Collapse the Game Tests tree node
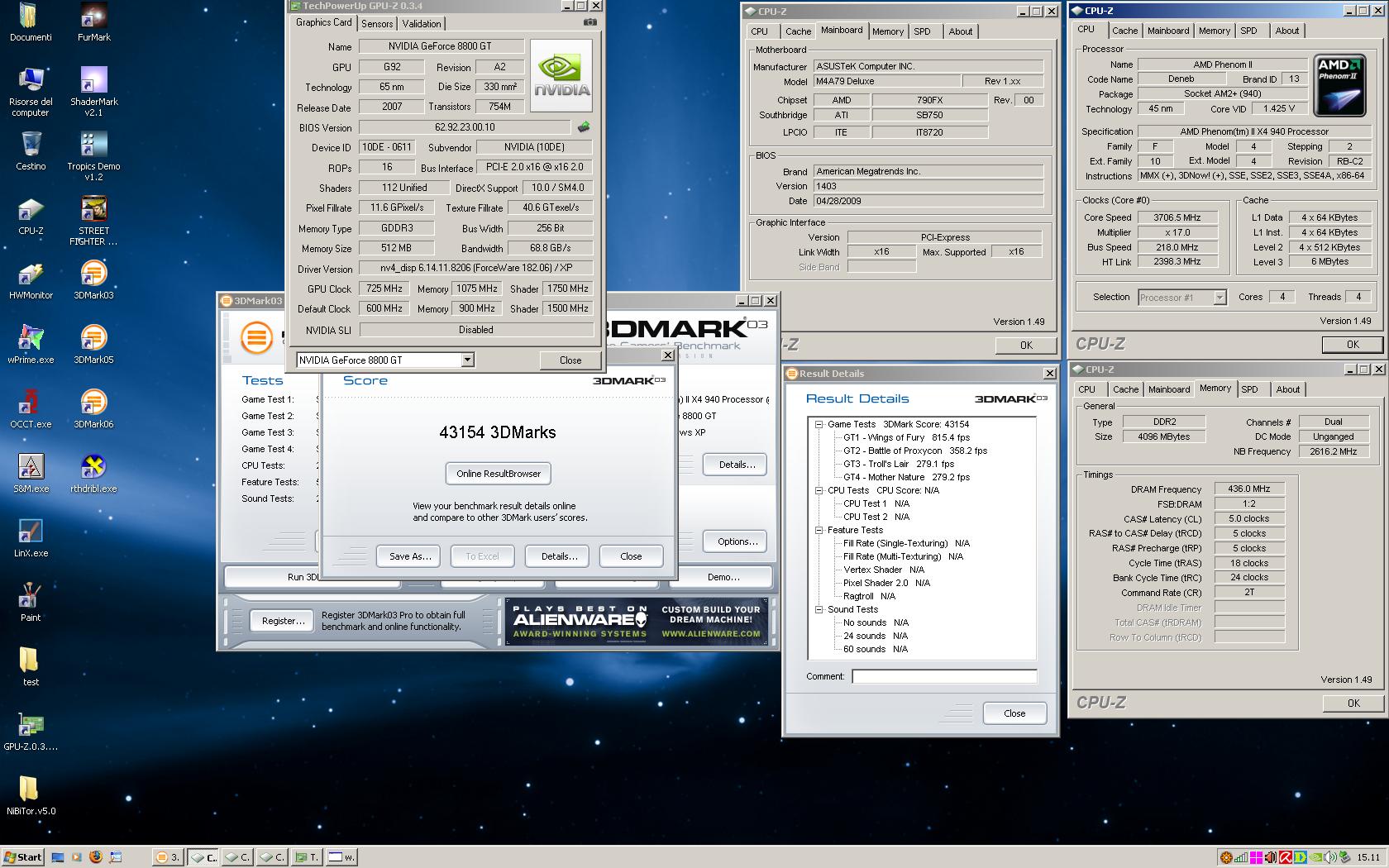 click(x=819, y=424)
